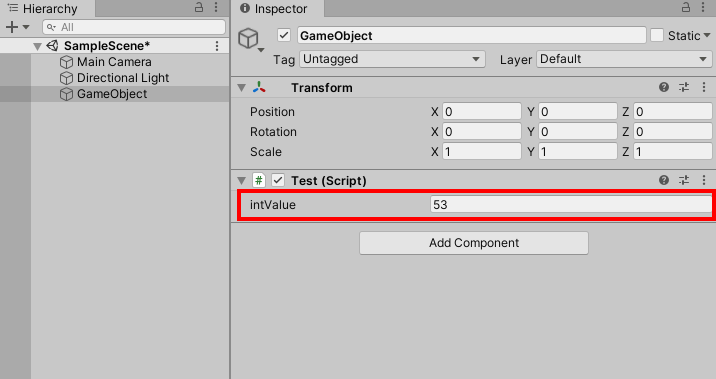Image resolution: width=716 pixels, height=379 pixels.
Task: Click the intValue property label
Action: (273, 205)
